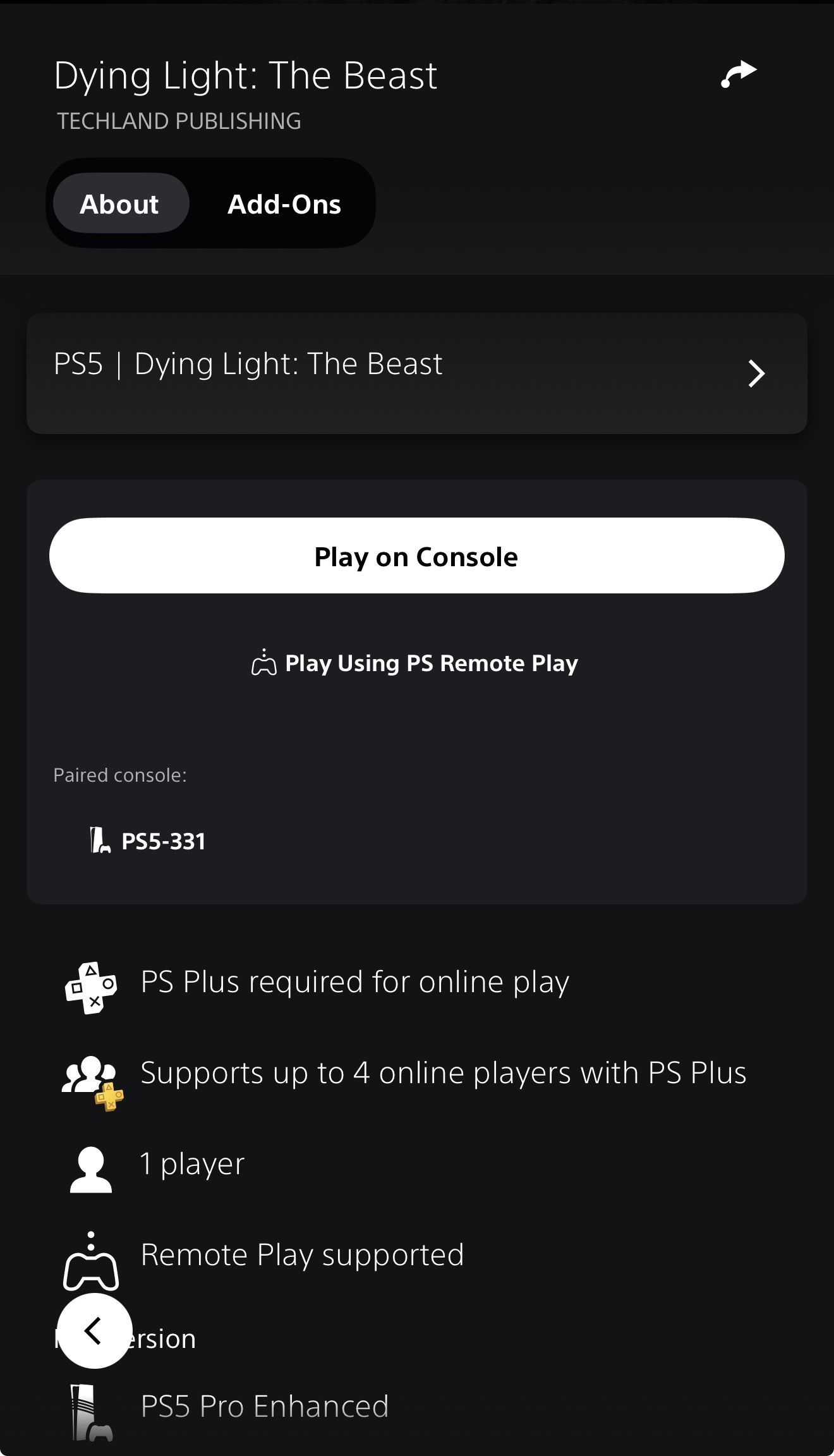Select the PS5-331 paired console
Viewport: 834px width, 1456px height.
coord(148,841)
